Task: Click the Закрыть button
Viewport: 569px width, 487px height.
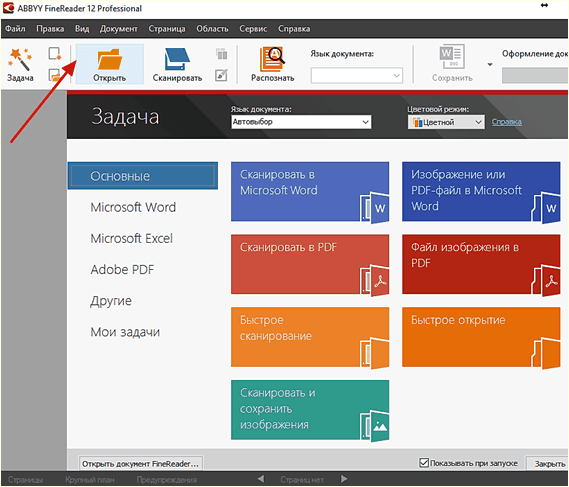Action: (x=548, y=463)
